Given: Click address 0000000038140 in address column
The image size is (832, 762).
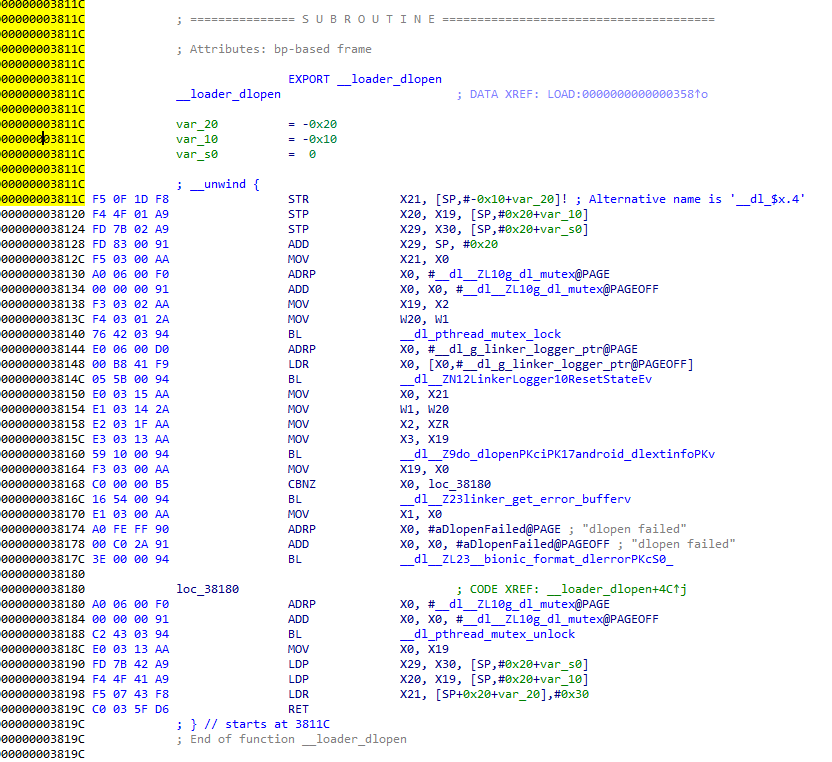Looking at the screenshot, I should point(42,334).
